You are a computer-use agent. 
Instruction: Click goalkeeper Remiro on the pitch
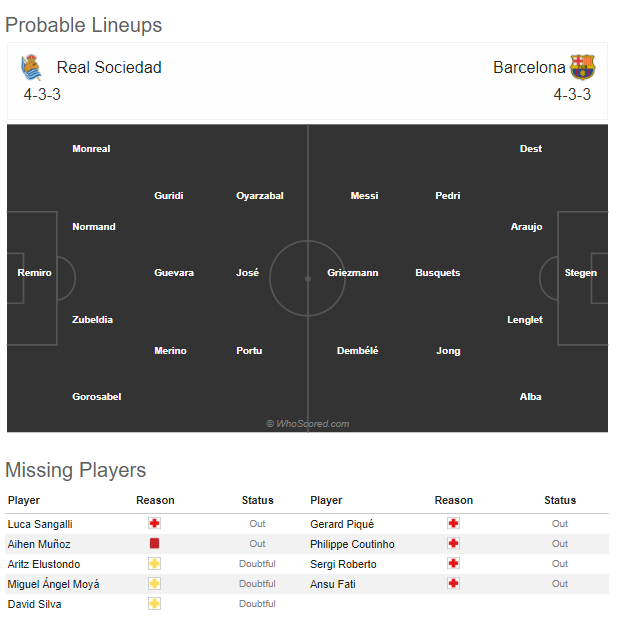34,273
